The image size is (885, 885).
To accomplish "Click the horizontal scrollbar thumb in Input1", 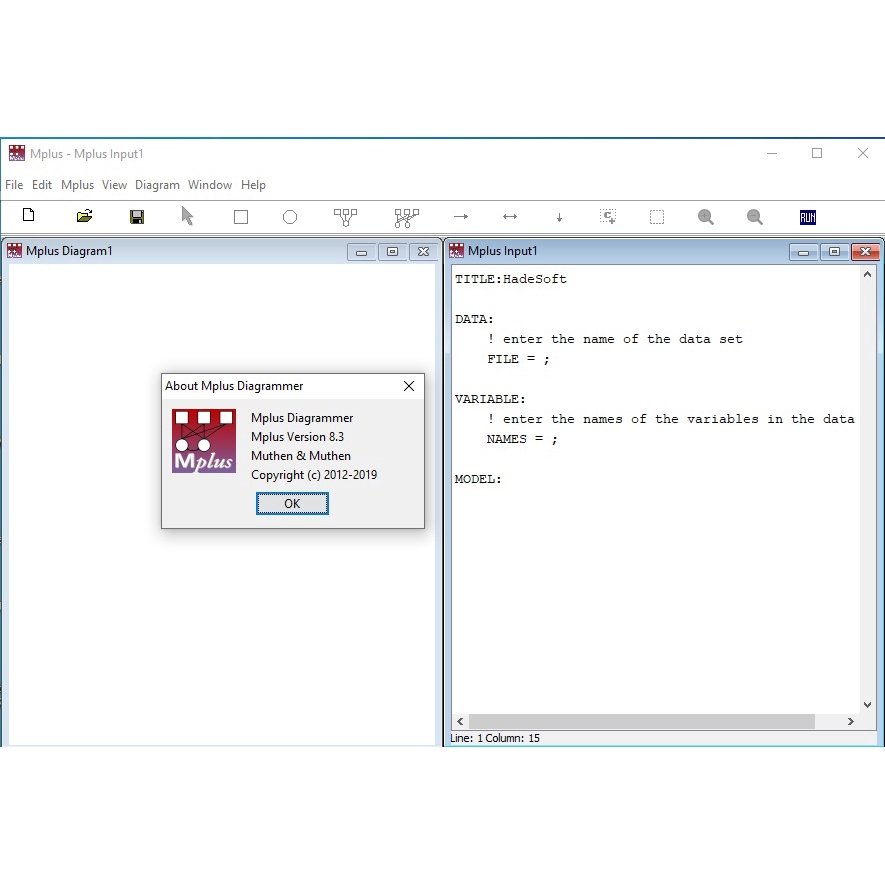I will [642, 721].
